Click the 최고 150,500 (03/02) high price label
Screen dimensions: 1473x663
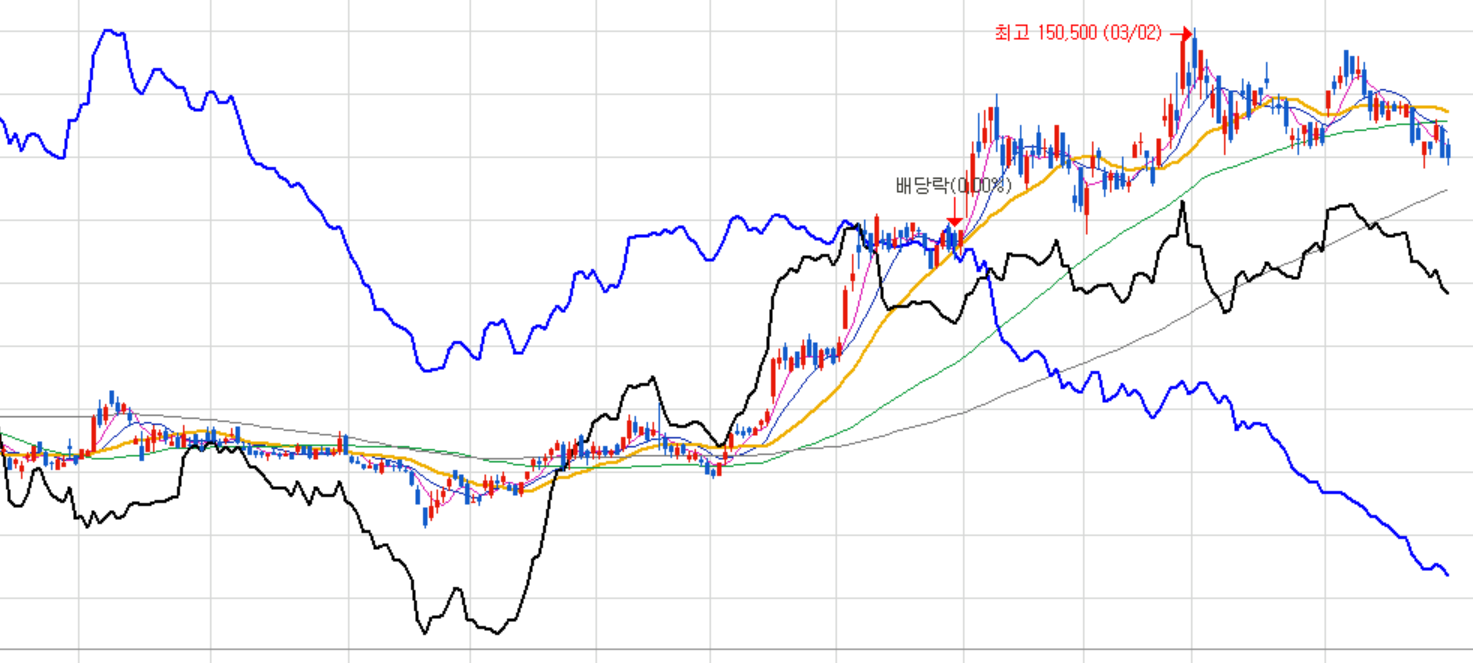click(1078, 32)
